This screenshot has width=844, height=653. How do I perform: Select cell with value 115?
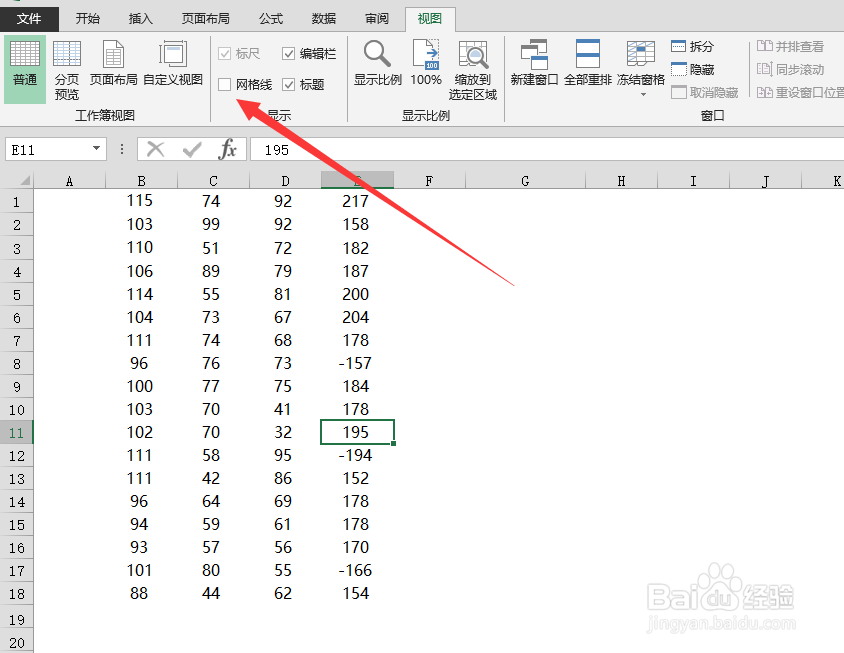click(142, 201)
